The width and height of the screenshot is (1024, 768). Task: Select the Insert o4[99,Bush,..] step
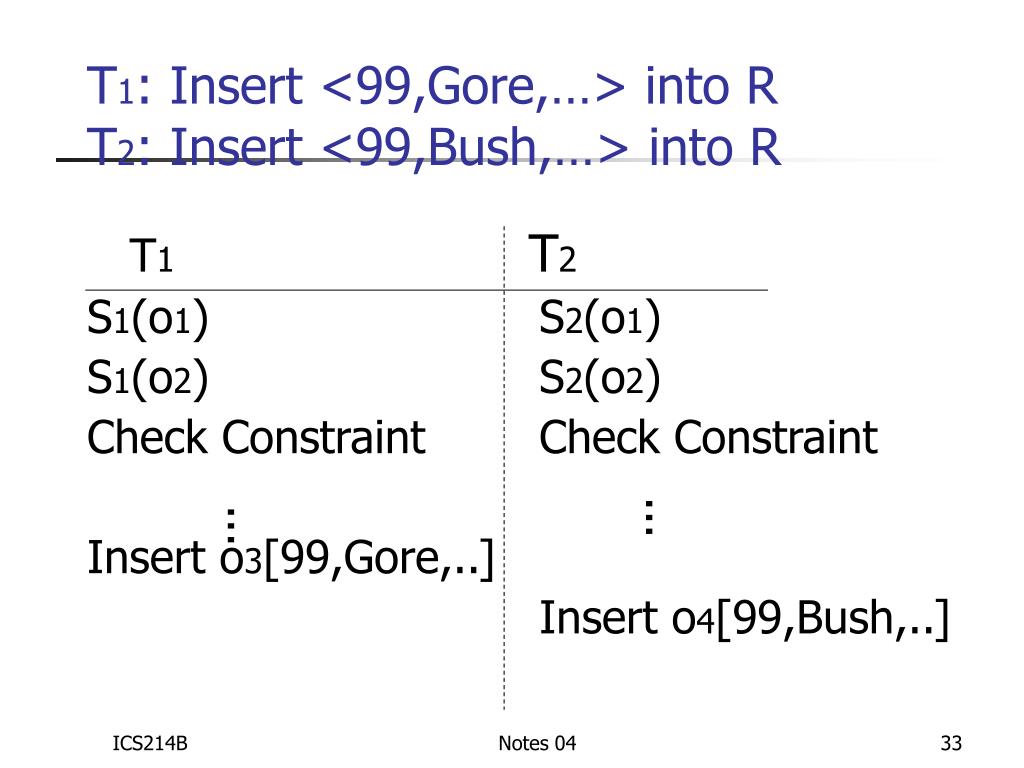[744, 618]
